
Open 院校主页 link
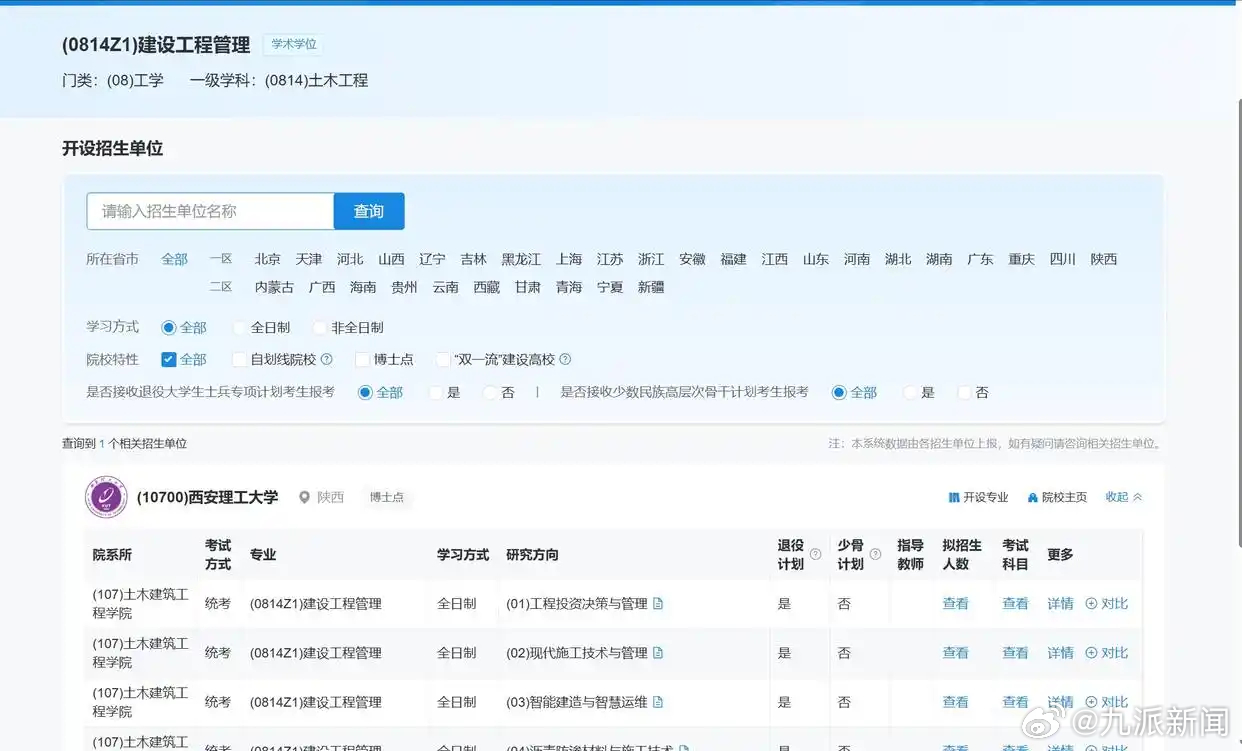1057,497
